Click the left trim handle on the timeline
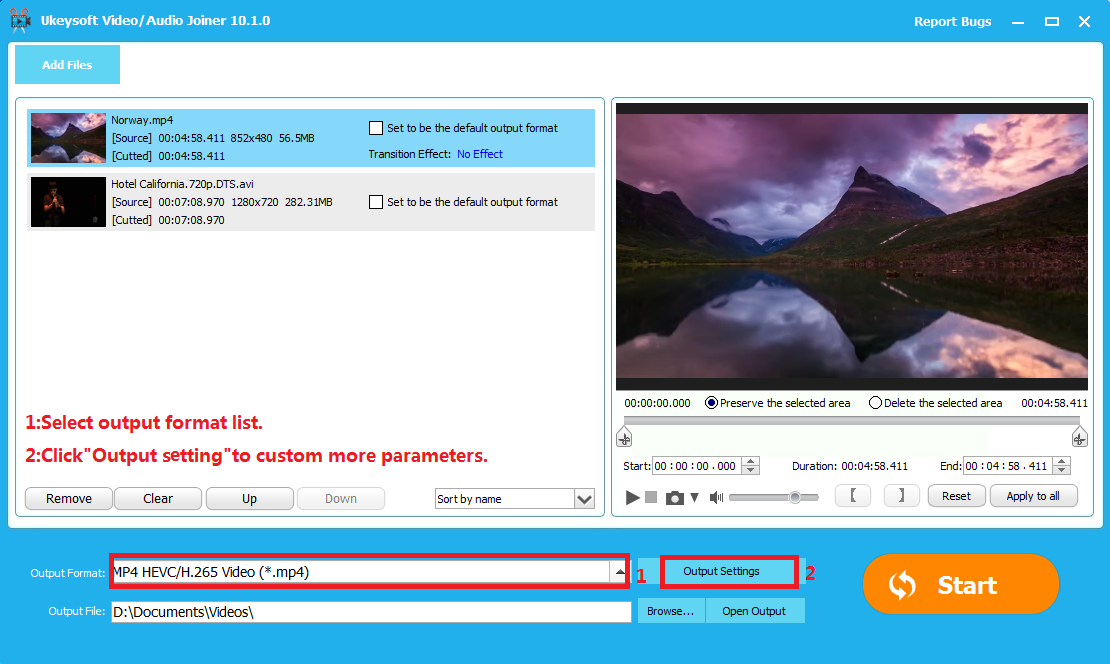 (624, 437)
